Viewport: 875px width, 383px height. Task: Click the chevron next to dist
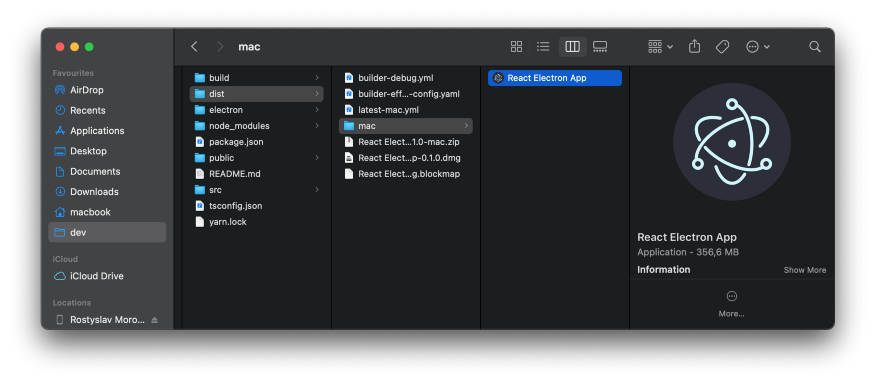click(317, 94)
